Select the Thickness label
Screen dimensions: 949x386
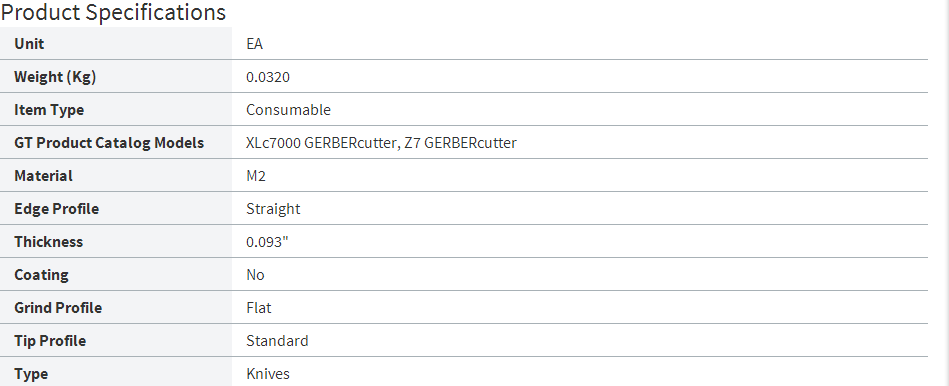coord(48,241)
